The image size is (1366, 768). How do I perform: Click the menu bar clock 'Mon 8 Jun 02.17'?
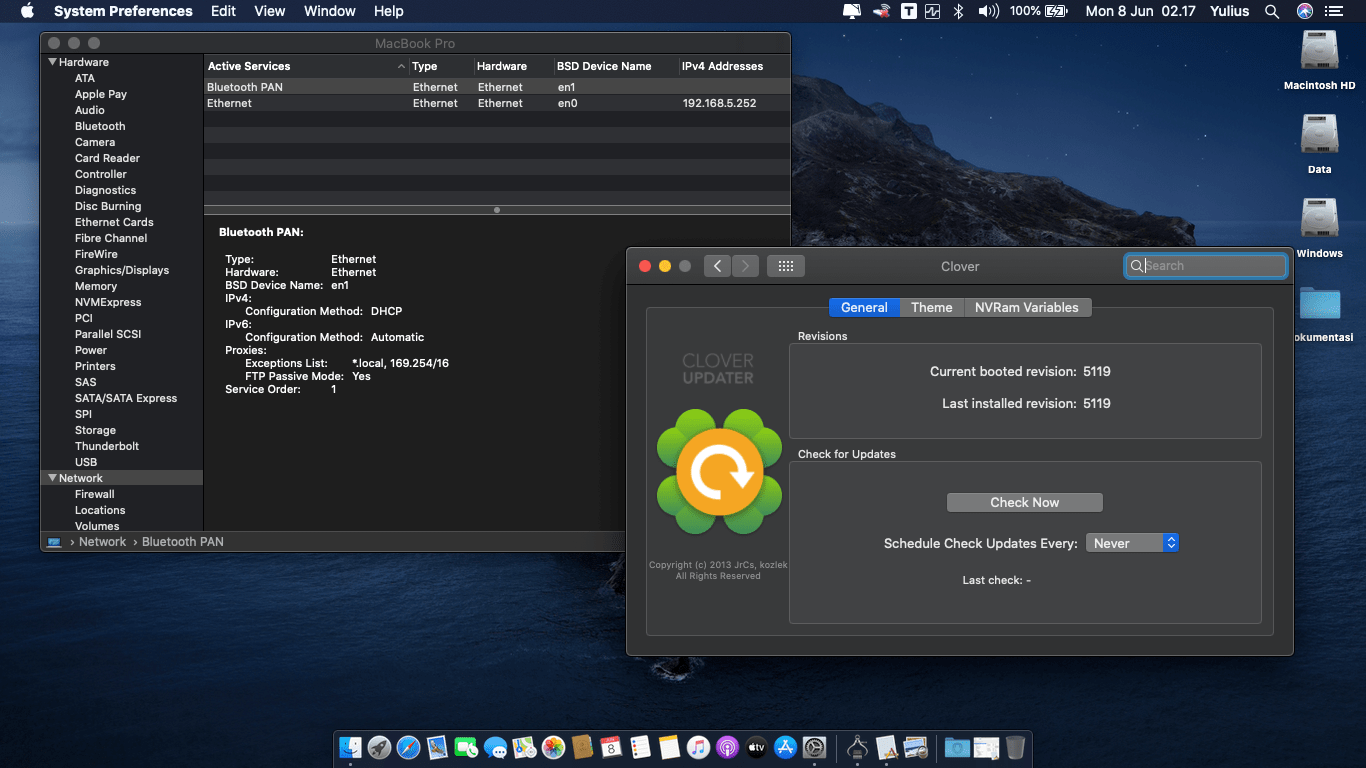tap(1140, 11)
